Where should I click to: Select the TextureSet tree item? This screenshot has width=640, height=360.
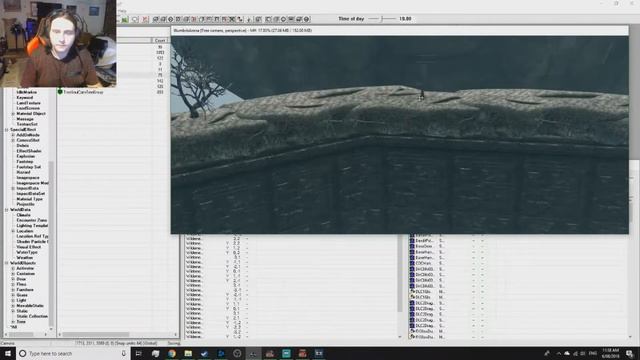27,124
